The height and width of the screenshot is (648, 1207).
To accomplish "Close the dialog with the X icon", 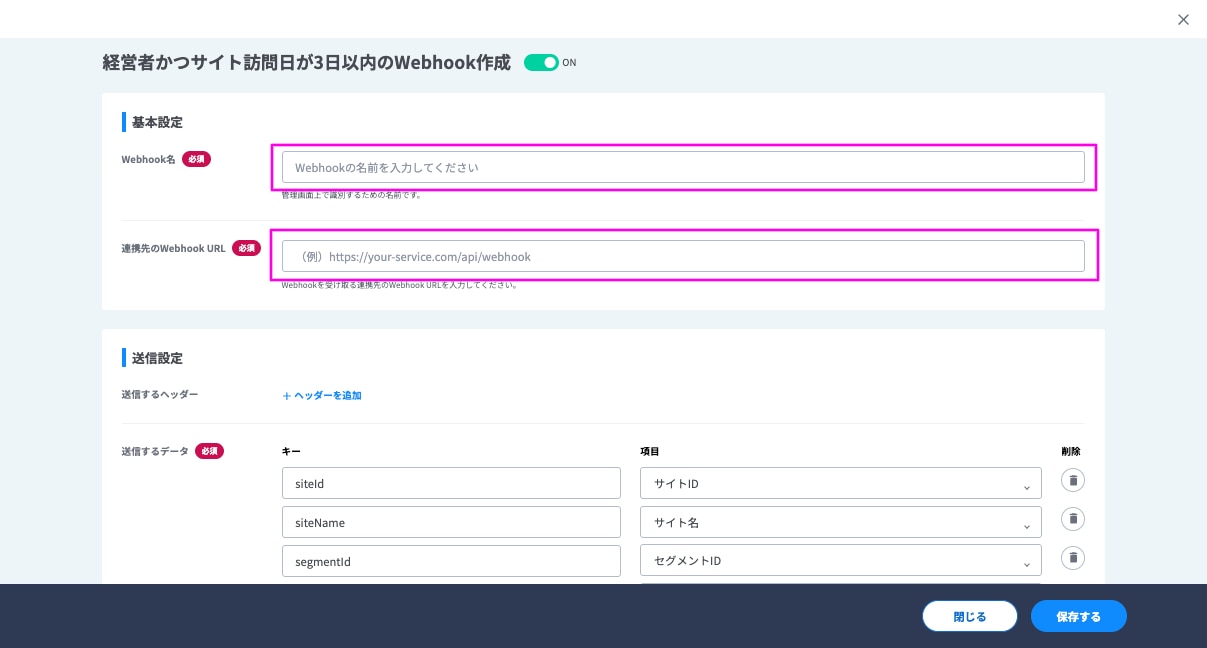I will pyautogui.click(x=1183, y=19).
